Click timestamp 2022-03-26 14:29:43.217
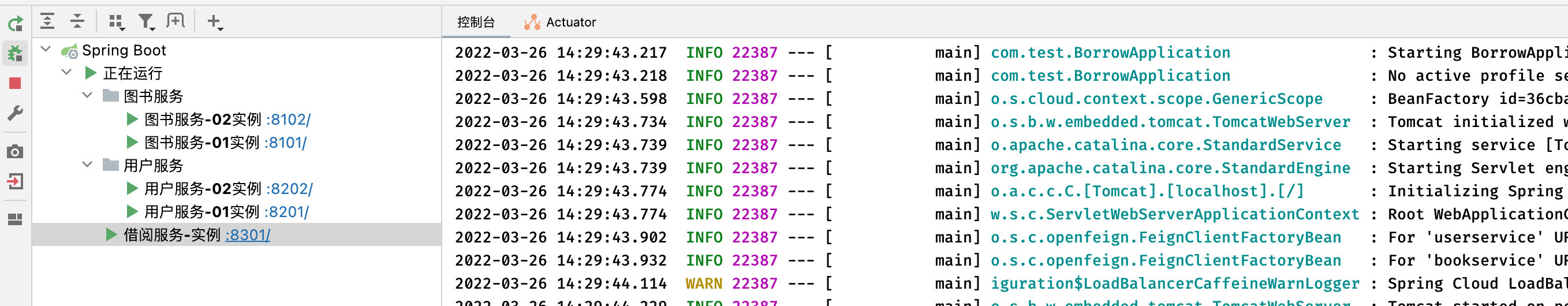Screen dimensions: 1568x306 click(561, 53)
